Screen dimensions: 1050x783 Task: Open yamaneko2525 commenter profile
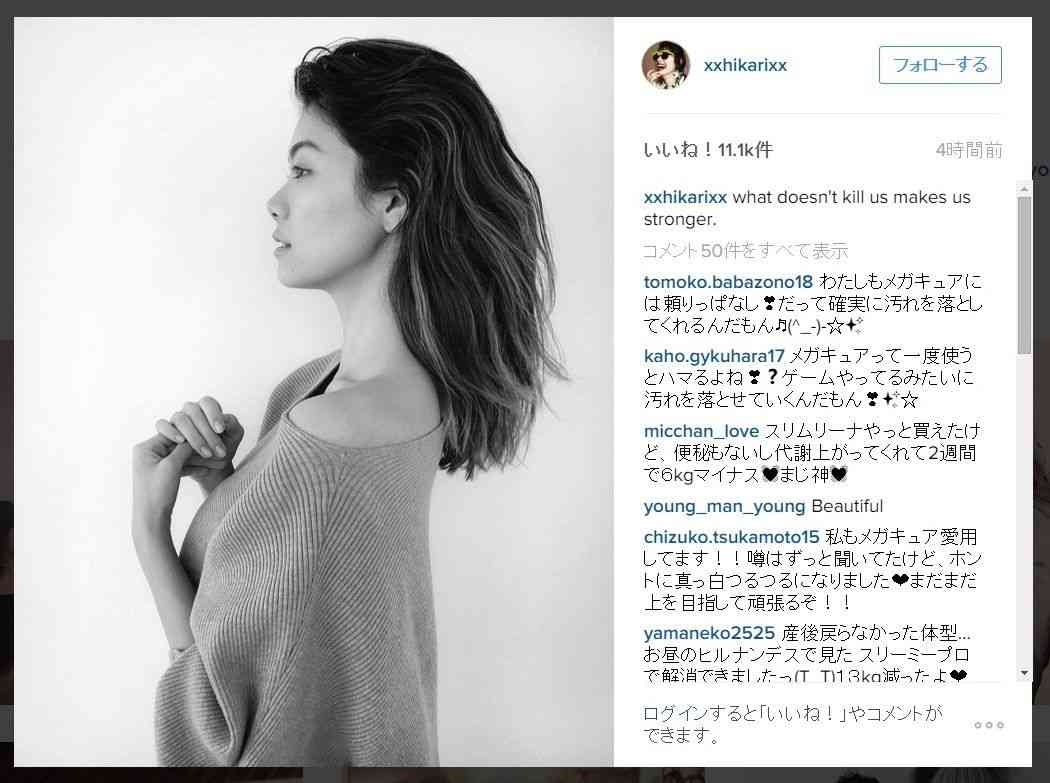[709, 633]
